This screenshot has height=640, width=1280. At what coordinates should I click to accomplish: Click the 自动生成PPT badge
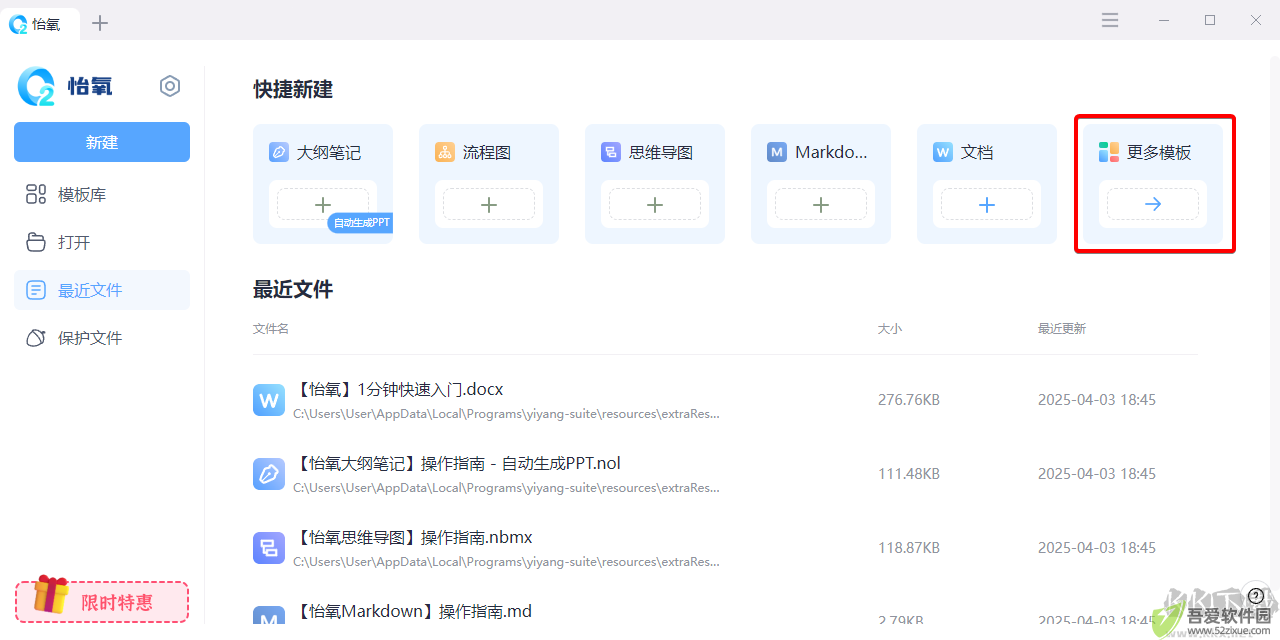(360, 223)
